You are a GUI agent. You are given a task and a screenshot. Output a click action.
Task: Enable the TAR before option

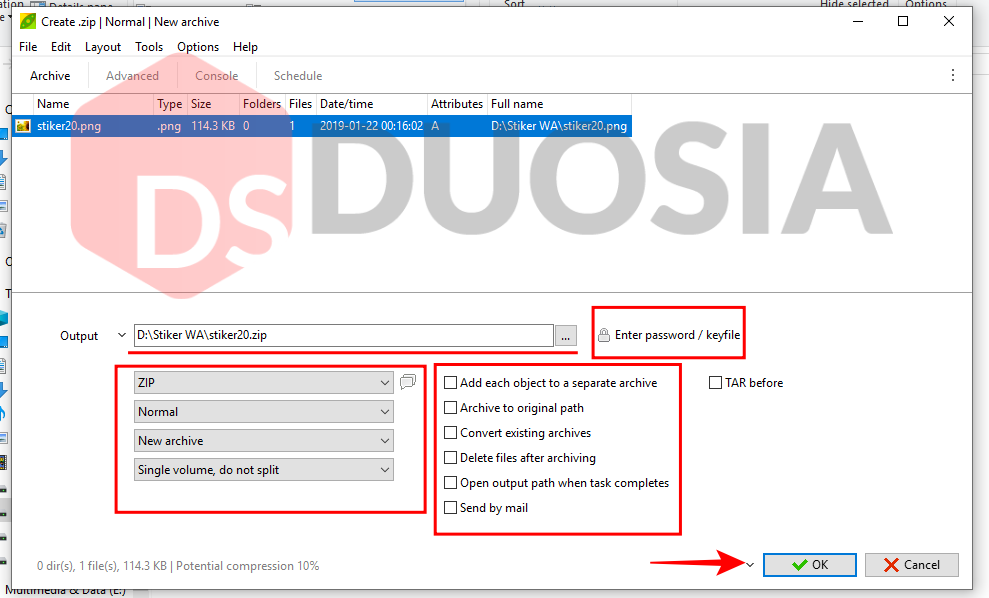click(715, 382)
